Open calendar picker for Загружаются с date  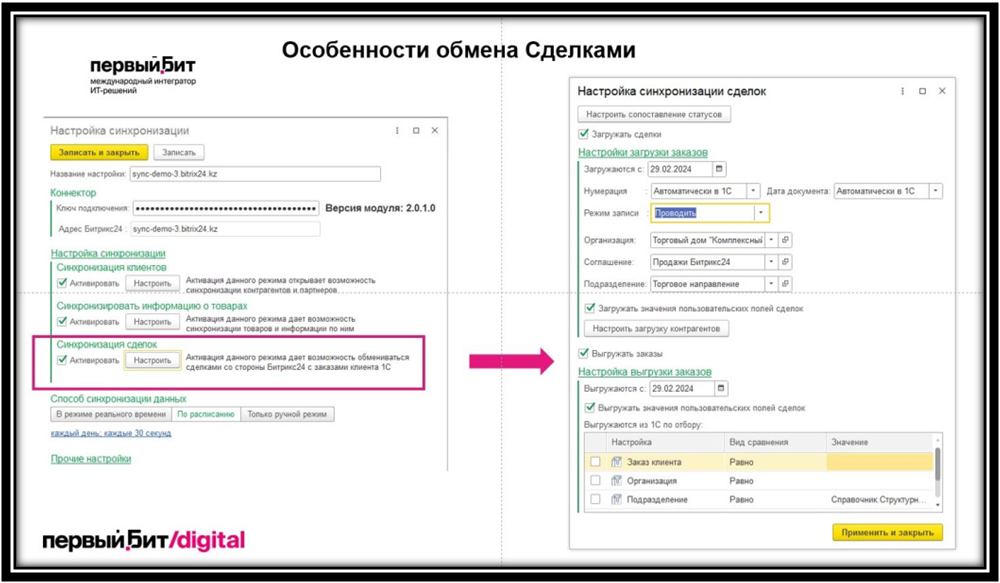tap(719, 169)
